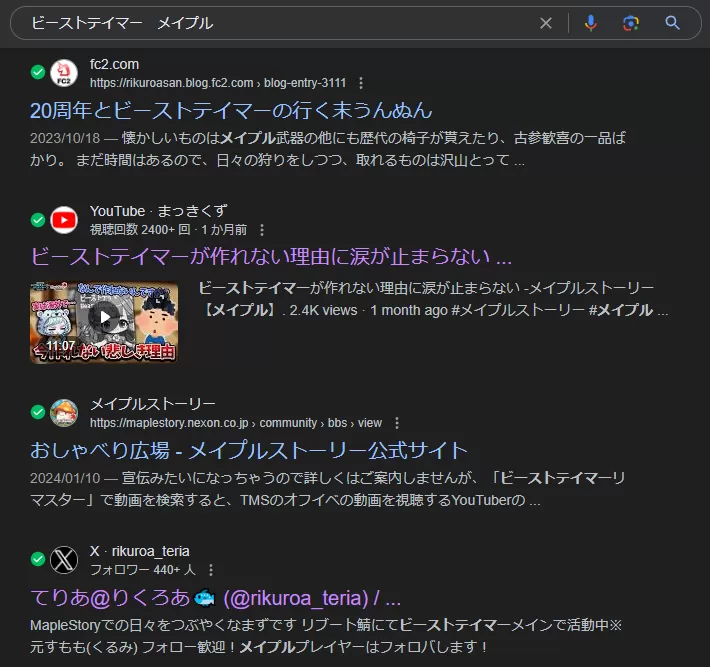Click 視聴回数 2400+ 回 · 1 か月前 text
The height and width of the screenshot is (667, 710).
168,230
